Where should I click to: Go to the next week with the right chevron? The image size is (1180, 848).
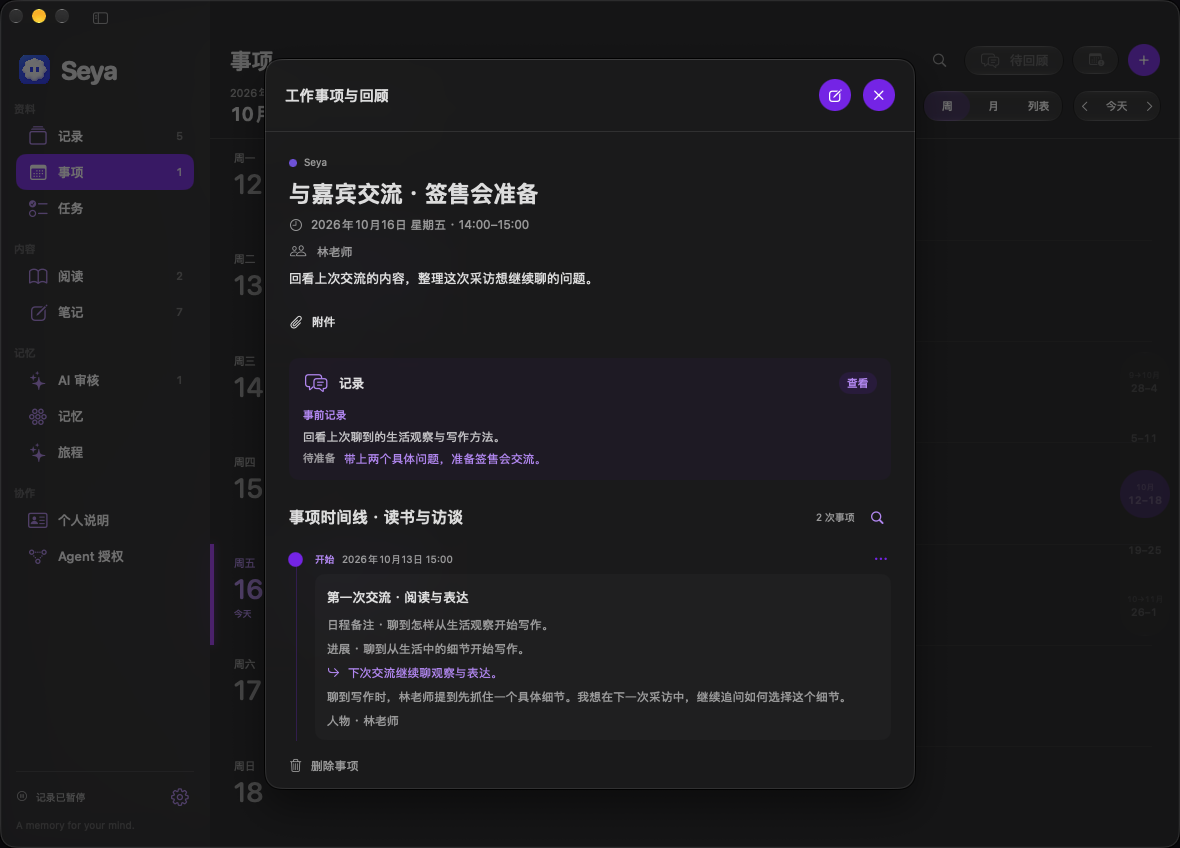click(1149, 106)
